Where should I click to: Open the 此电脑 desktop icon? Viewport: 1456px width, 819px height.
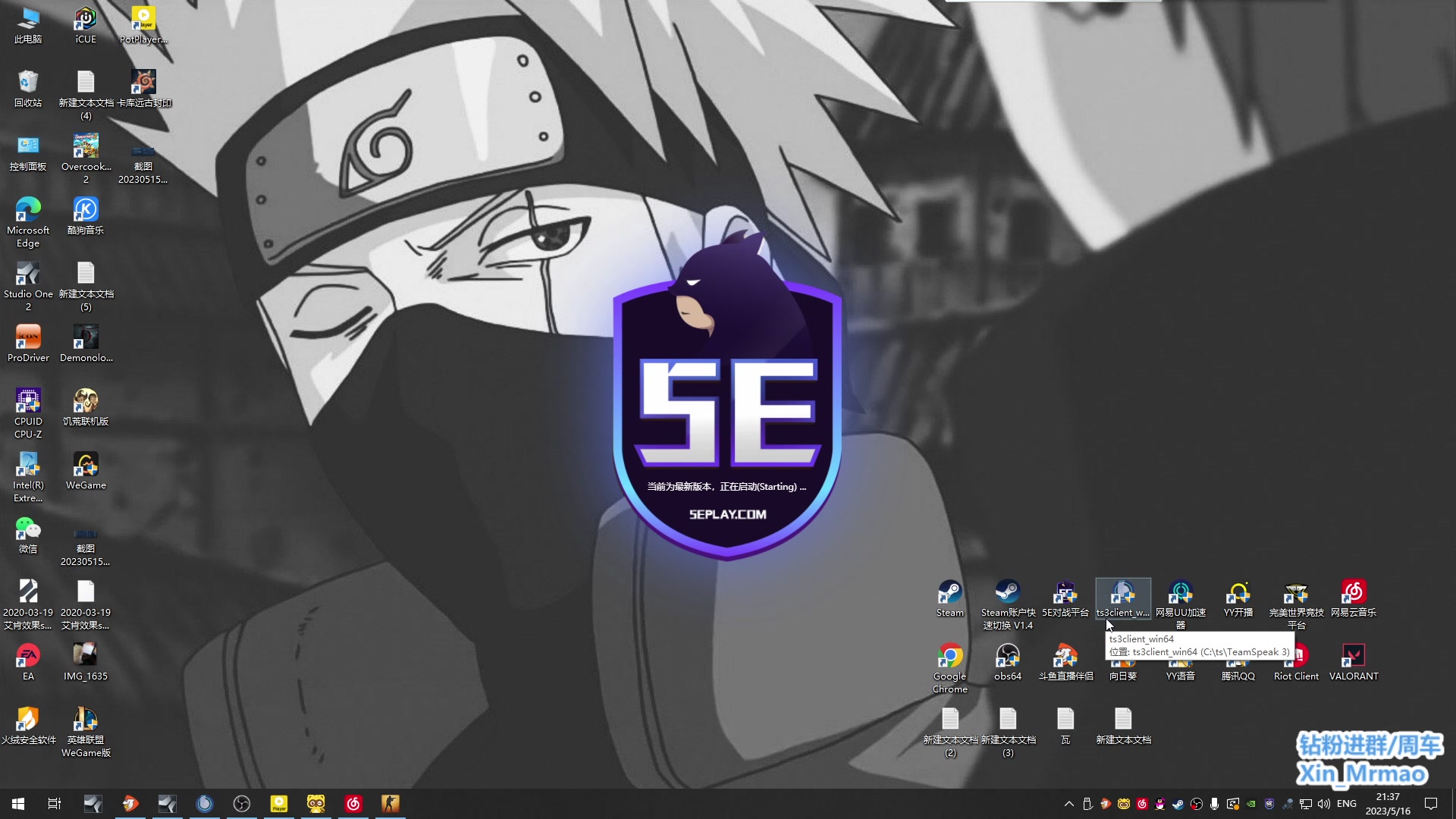(x=28, y=25)
